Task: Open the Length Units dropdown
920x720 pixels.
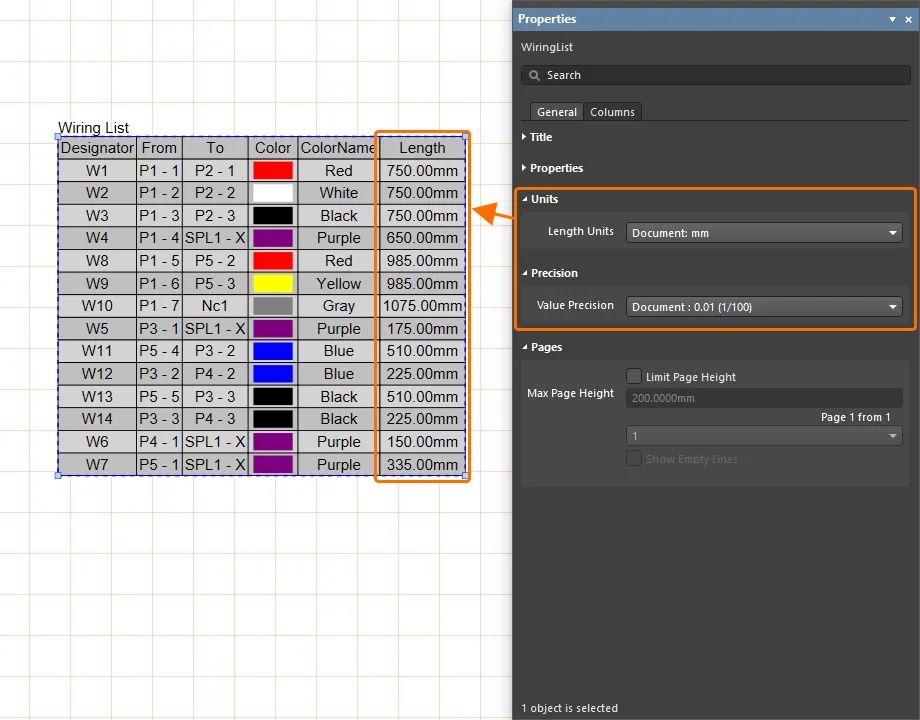Action: pos(764,233)
